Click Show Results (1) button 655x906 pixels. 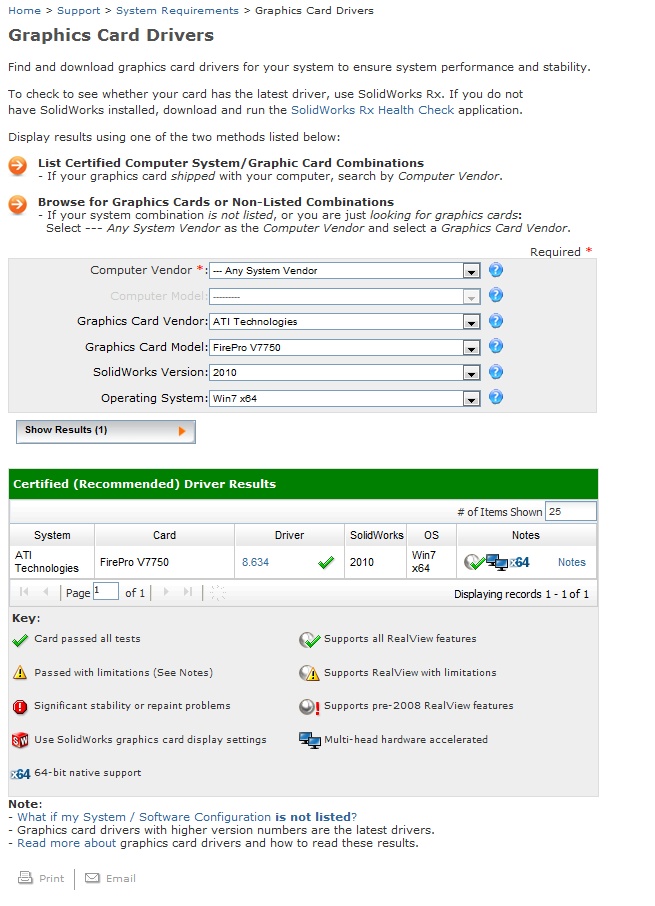(x=106, y=431)
